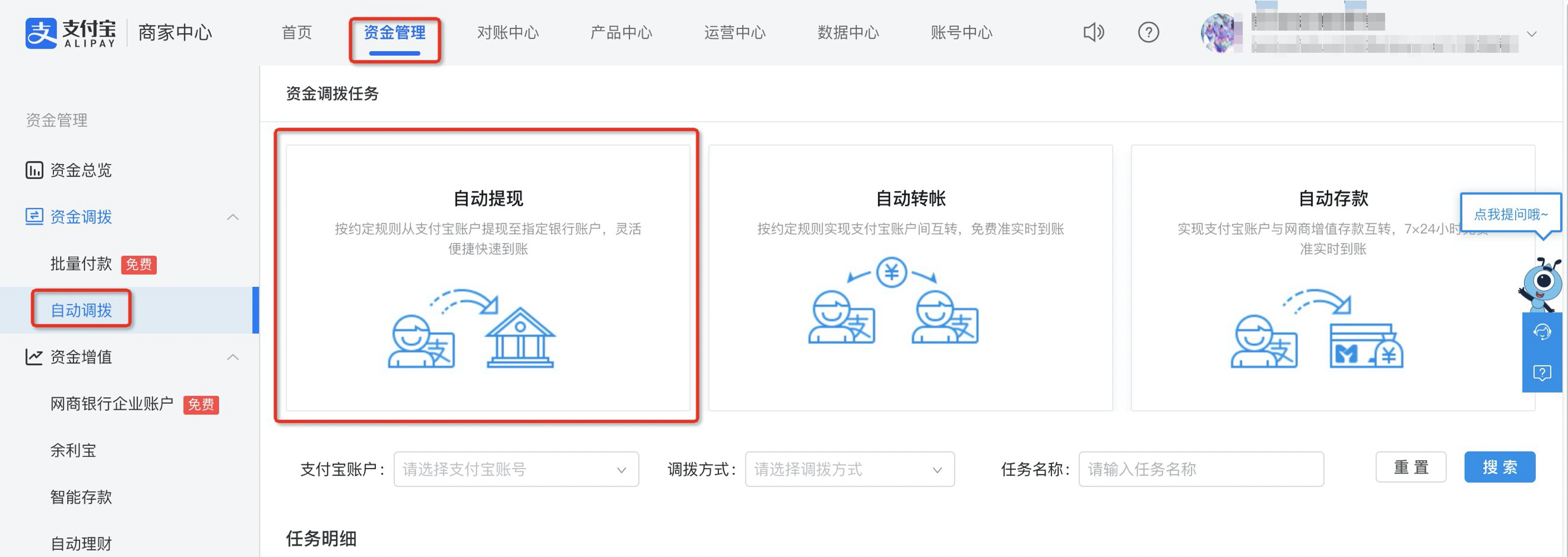This screenshot has width=1568, height=557.
Task: Click the speaker notification icon
Action: point(1093,32)
